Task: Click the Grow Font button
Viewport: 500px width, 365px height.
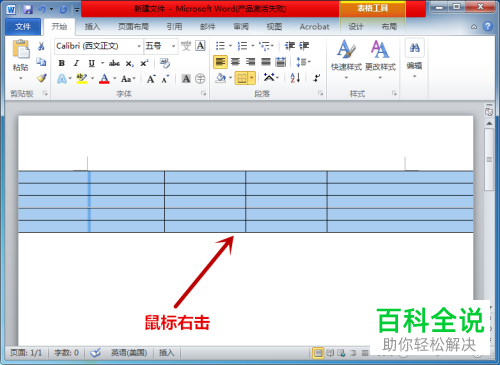Action: (151, 79)
